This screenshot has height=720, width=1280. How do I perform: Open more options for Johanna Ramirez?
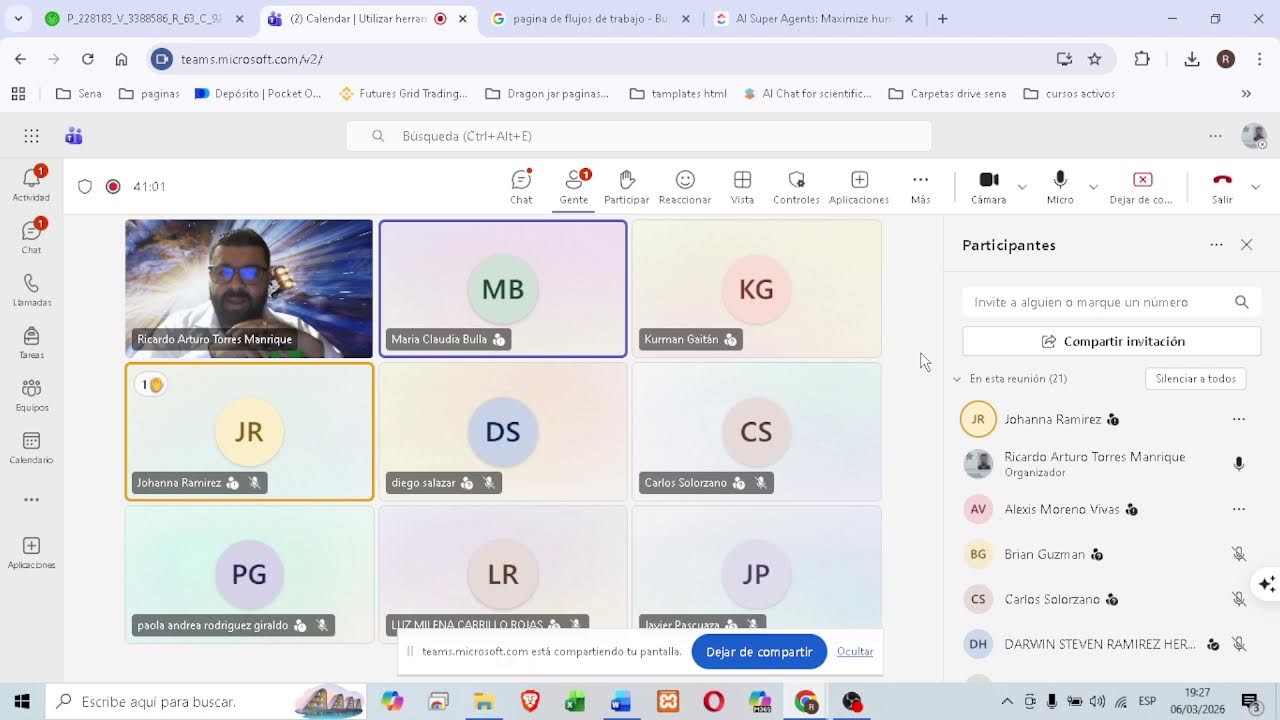coord(1239,419)
